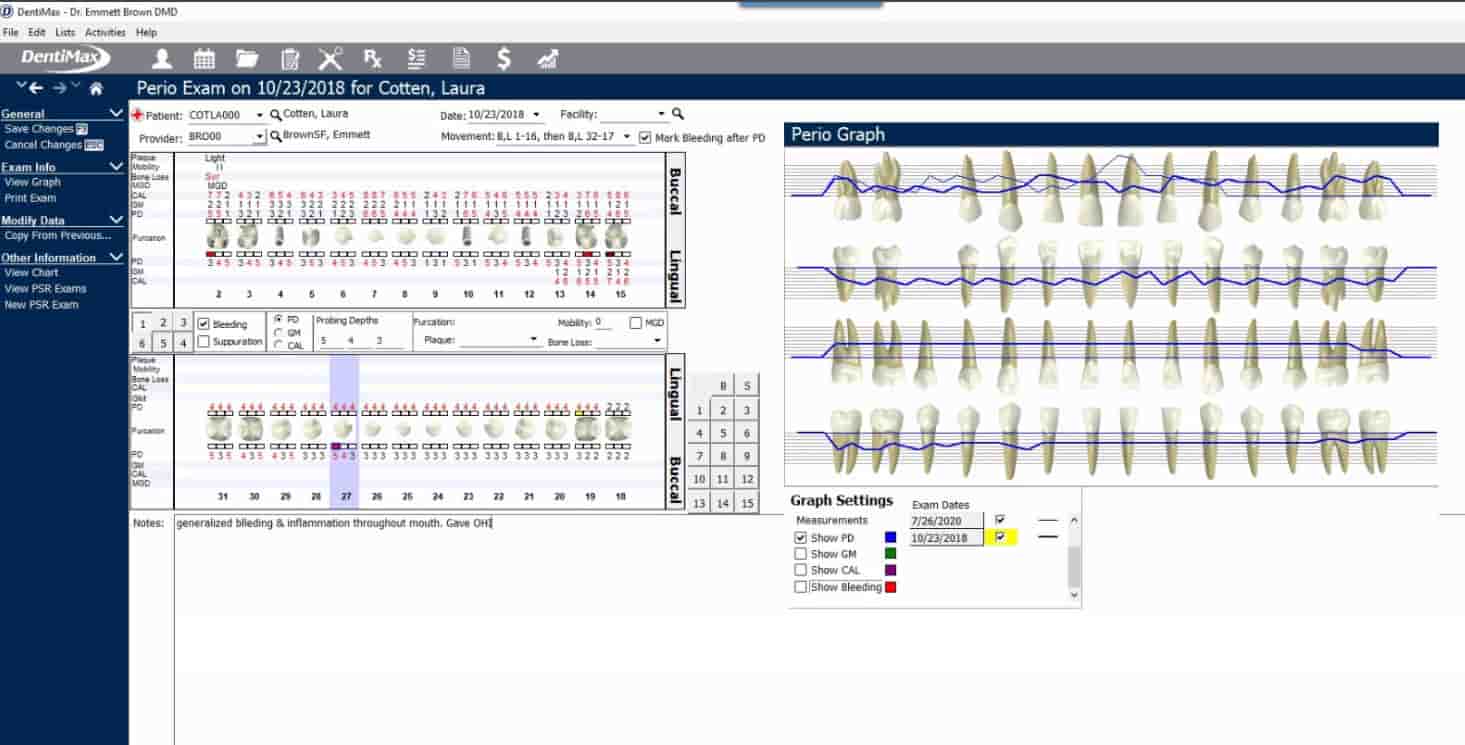Screen dimensions: 1465x745
Task: Click the open documents folder icon
Action: click(246, 58)
